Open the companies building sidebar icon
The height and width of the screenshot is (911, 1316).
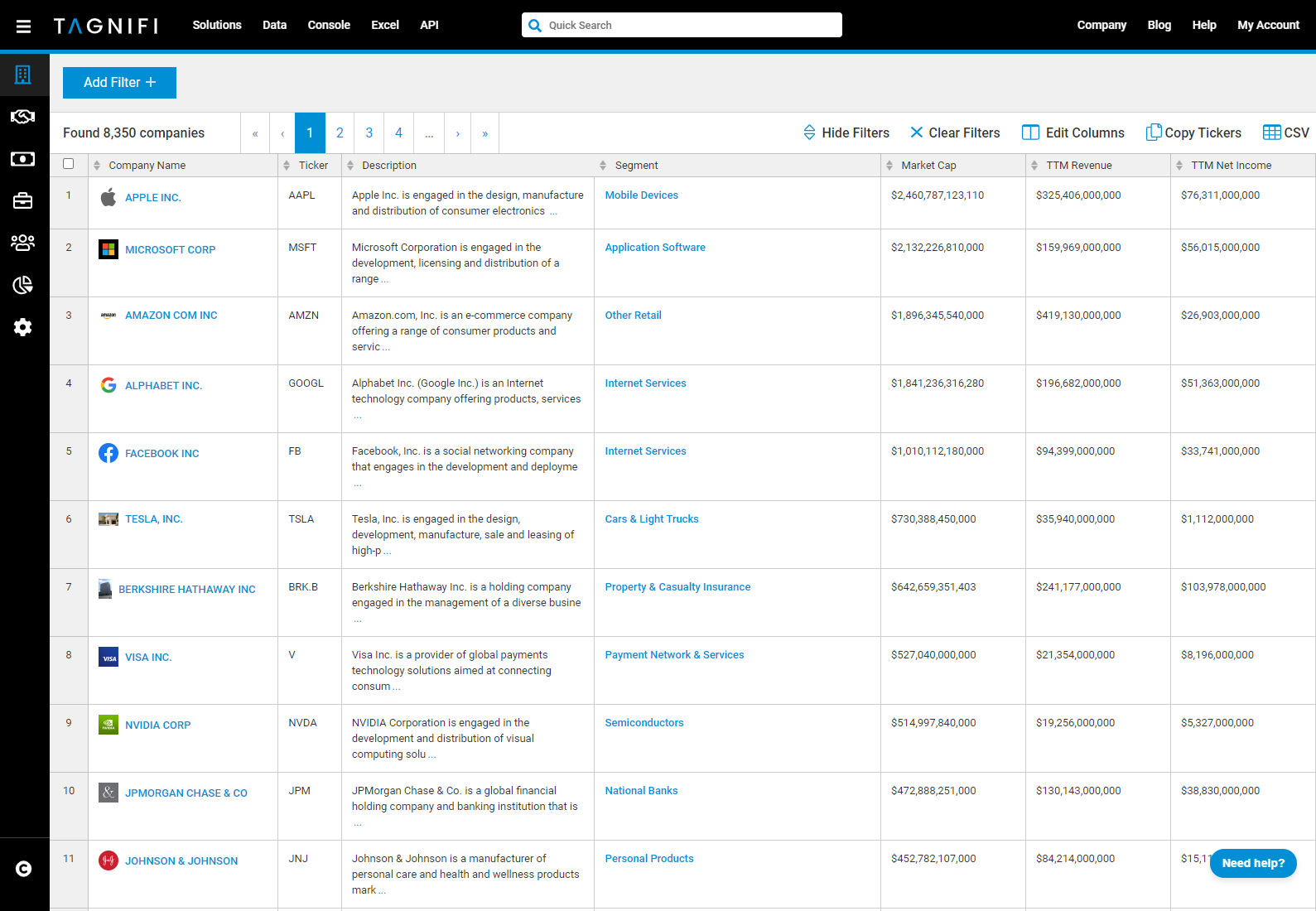point(23,75)
